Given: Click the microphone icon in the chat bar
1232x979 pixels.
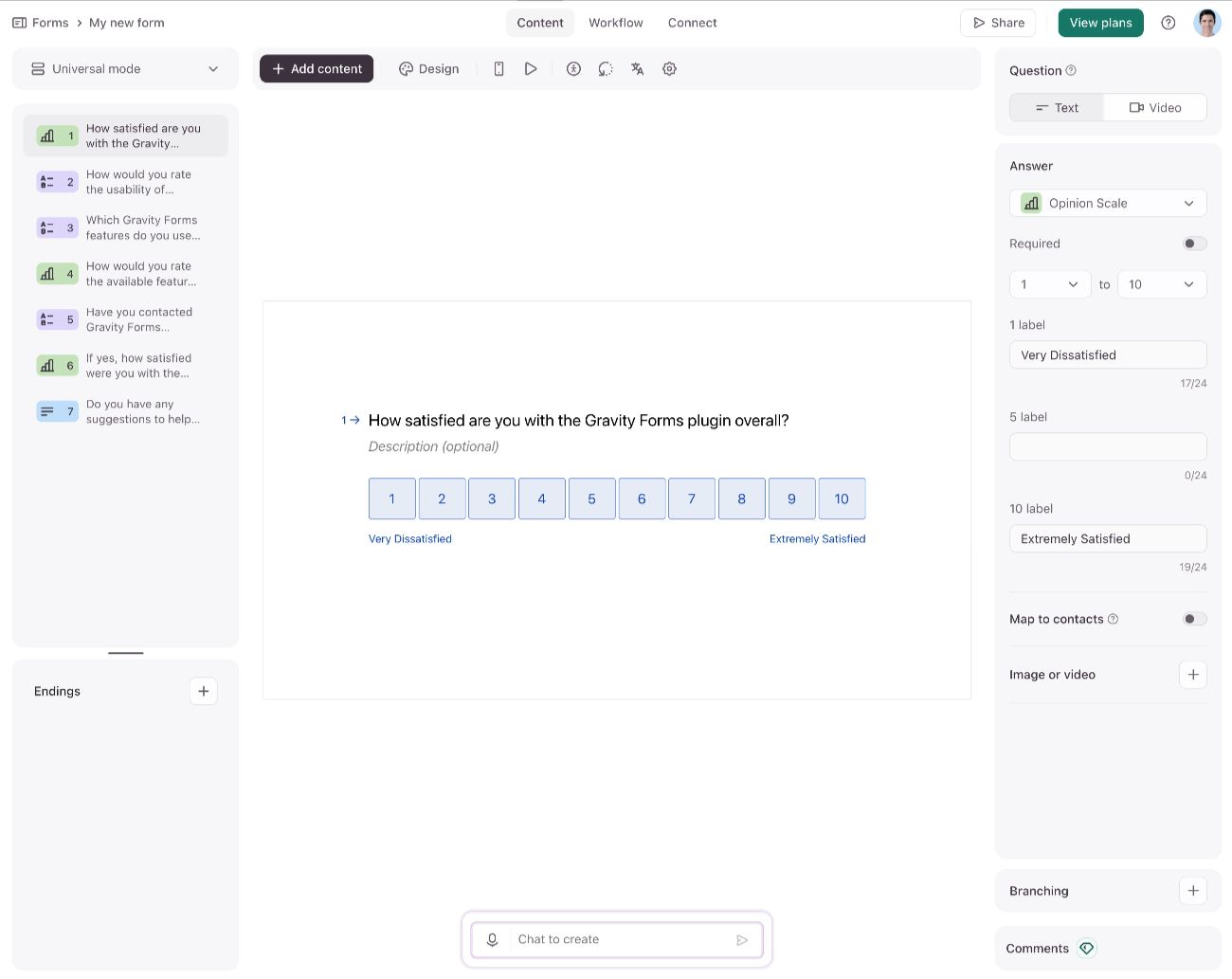Looking at the screenshot, I should coord(492,939).
